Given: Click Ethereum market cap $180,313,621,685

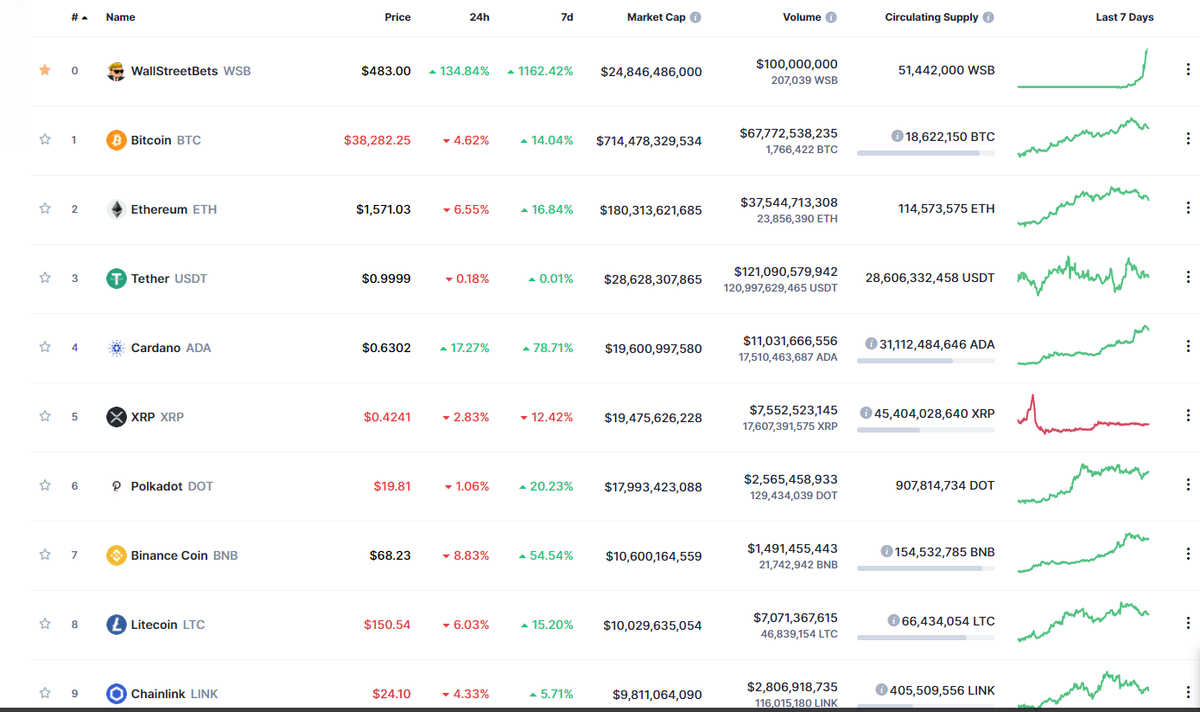Looking at the screenshot, I should coord(651,210).
